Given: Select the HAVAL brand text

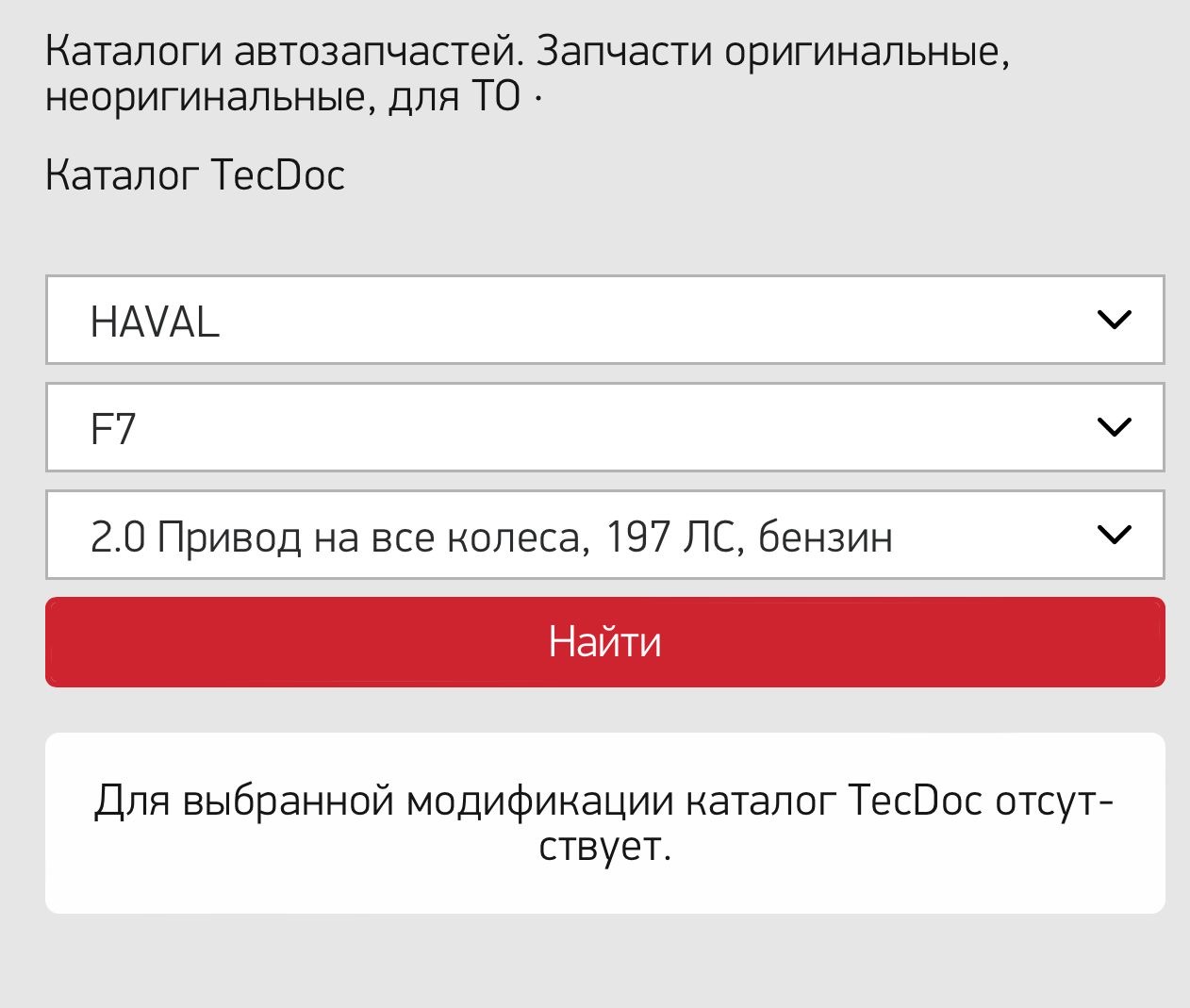Looking at the screenshot, I should [156, 322].
